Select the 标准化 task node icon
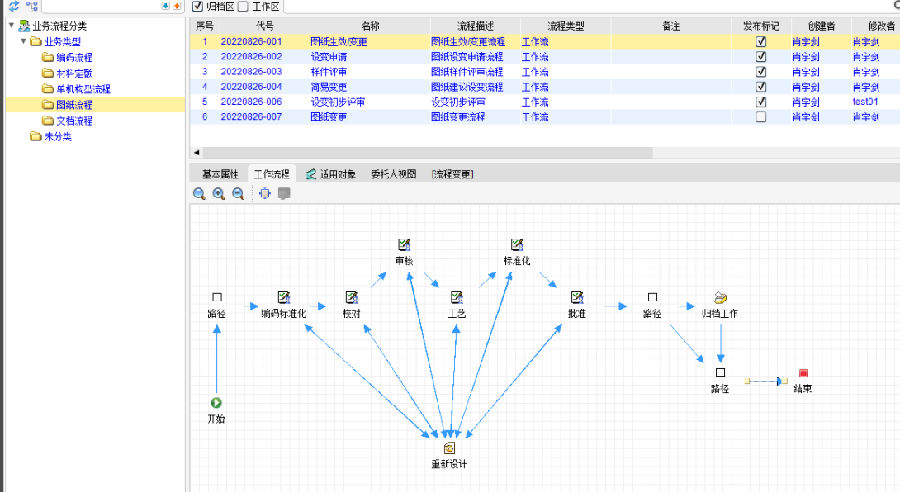This screenshot has height=492, width=900. pos(517,245)
